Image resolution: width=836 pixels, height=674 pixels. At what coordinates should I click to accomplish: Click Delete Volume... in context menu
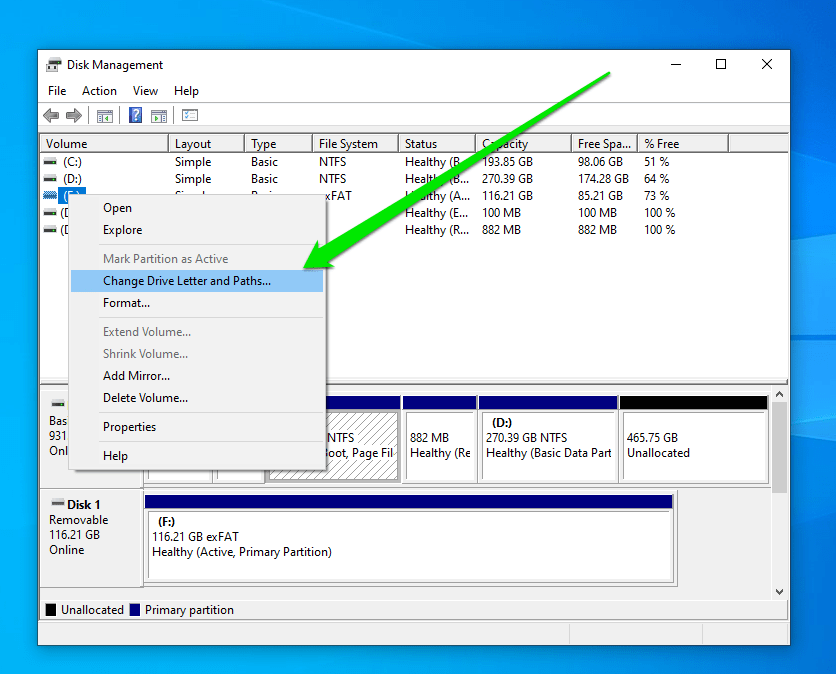pos(145,398)
